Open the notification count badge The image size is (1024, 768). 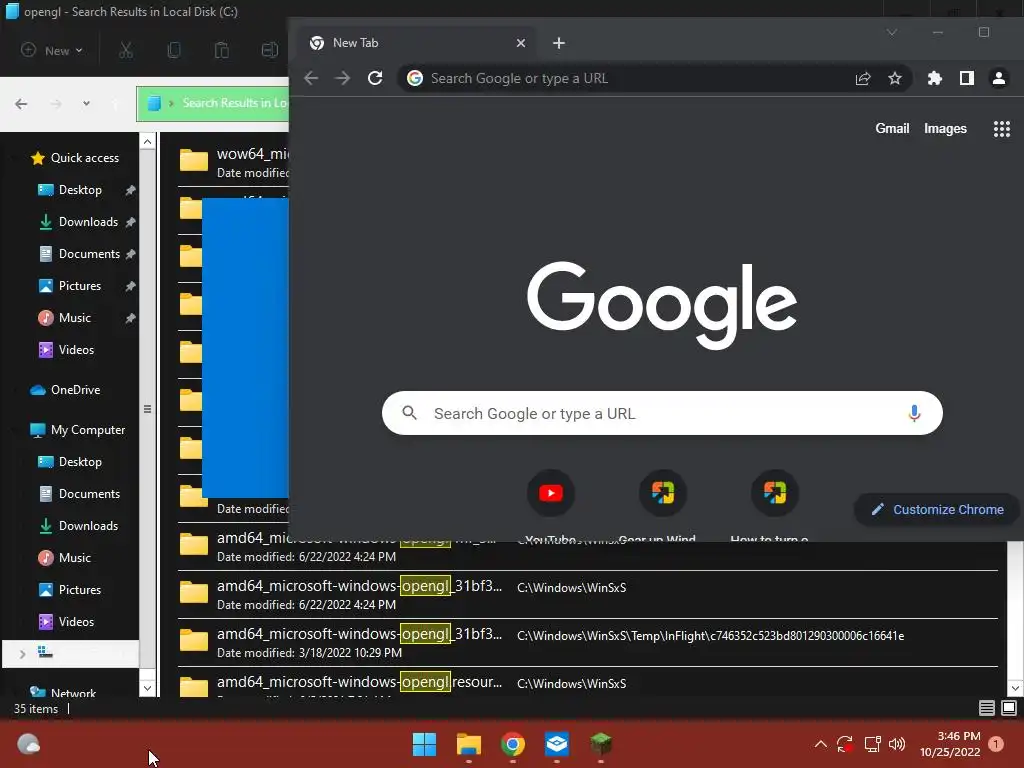coord(996,744)
